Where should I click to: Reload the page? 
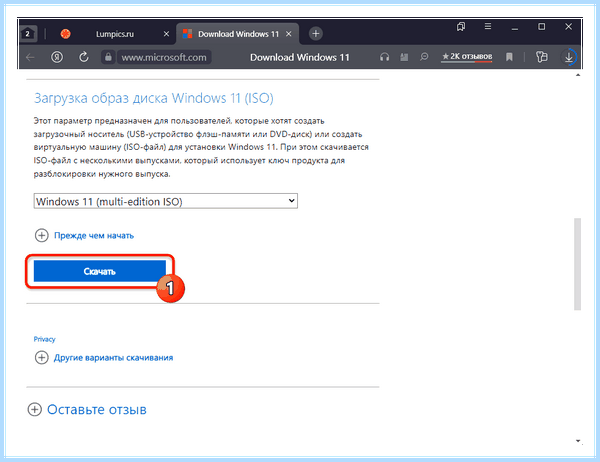[x=83, y=57]
